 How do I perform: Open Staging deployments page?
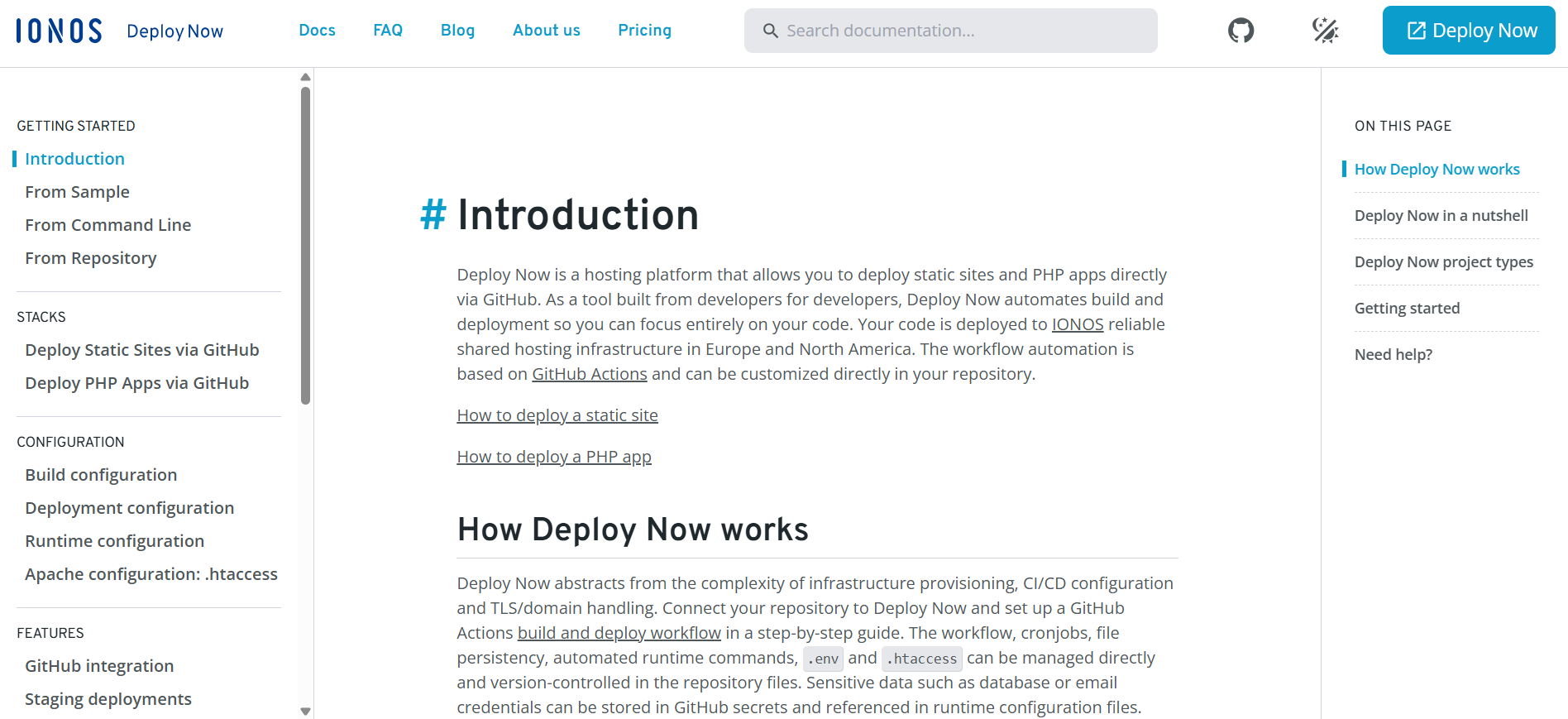108,699
